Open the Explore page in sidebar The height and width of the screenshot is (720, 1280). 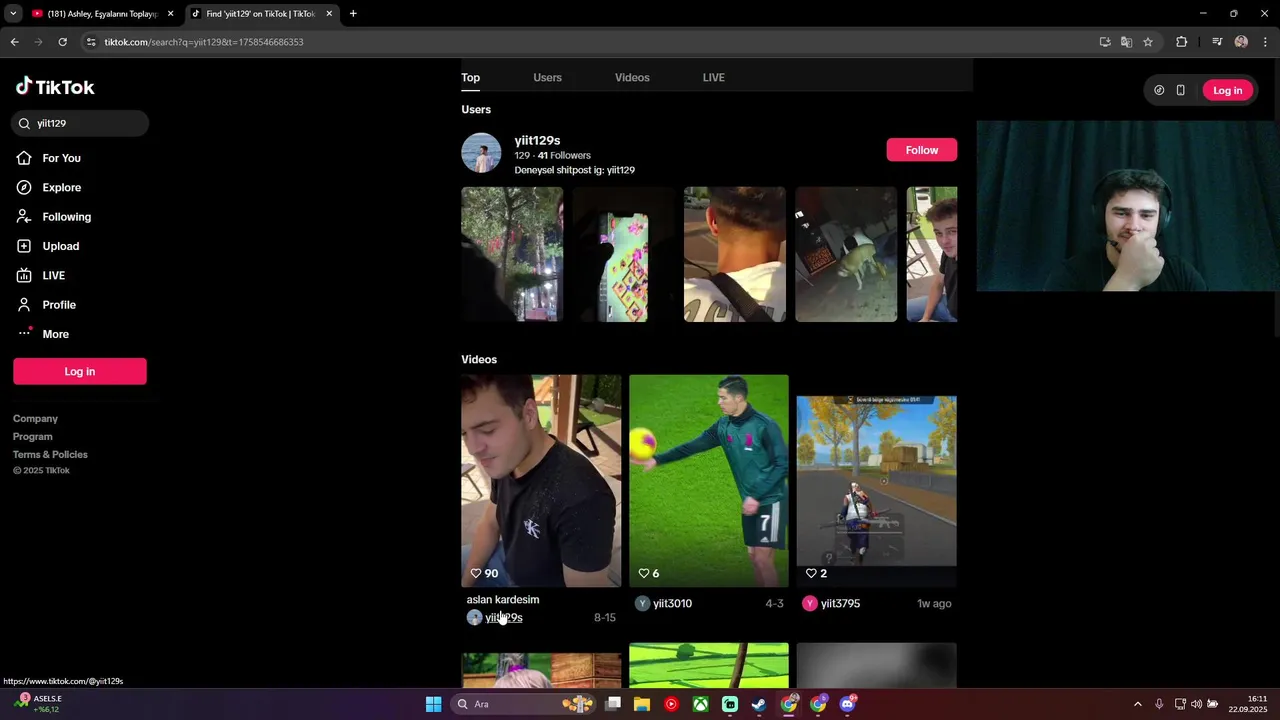(x=61, y=187)
